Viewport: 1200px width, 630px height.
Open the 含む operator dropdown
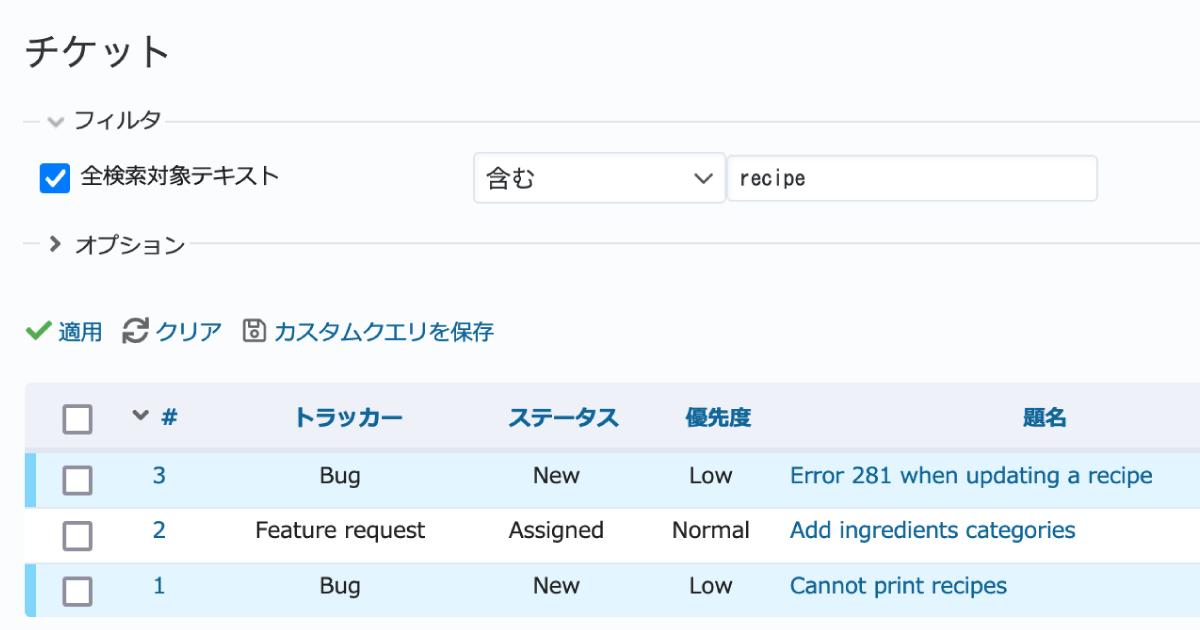(598, 178)
